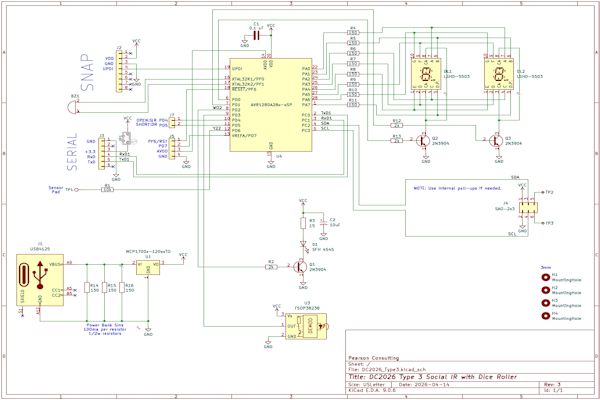This screenshot has width=600, height=400.
Task: Click the TP2 test point
Action: (x=541, y=193)
